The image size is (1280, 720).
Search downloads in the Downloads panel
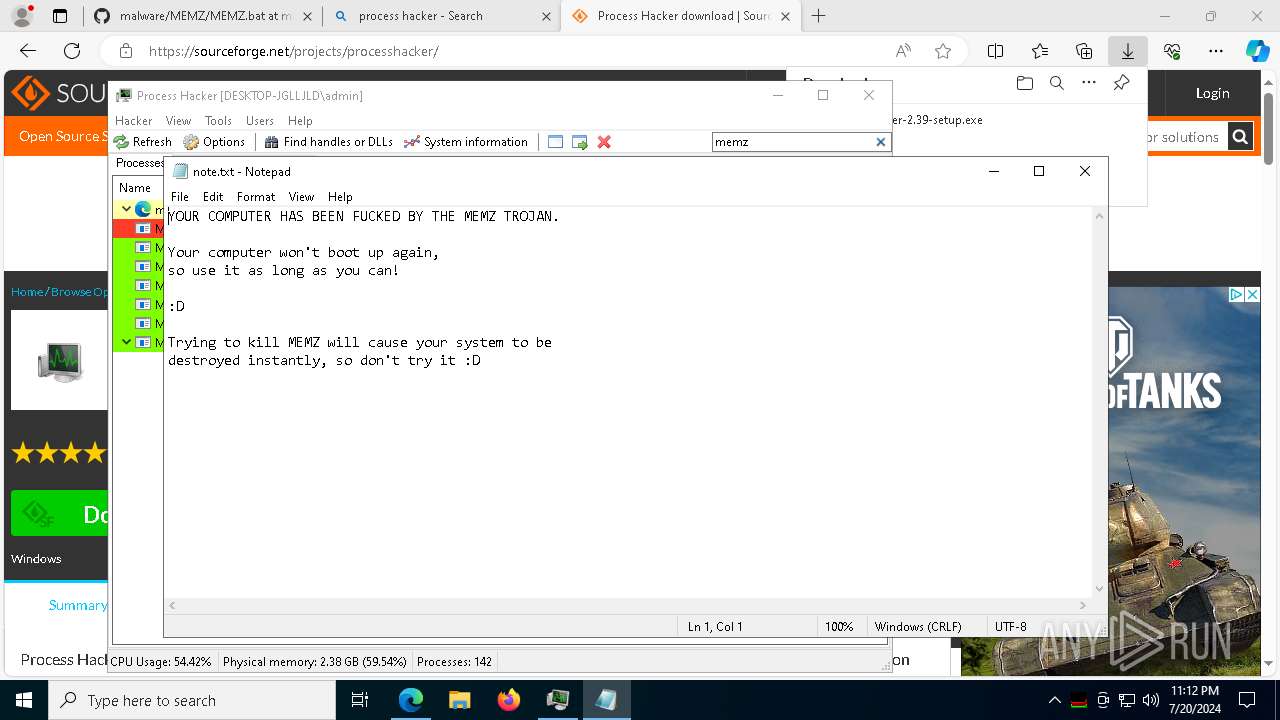tap(1056, 83)
